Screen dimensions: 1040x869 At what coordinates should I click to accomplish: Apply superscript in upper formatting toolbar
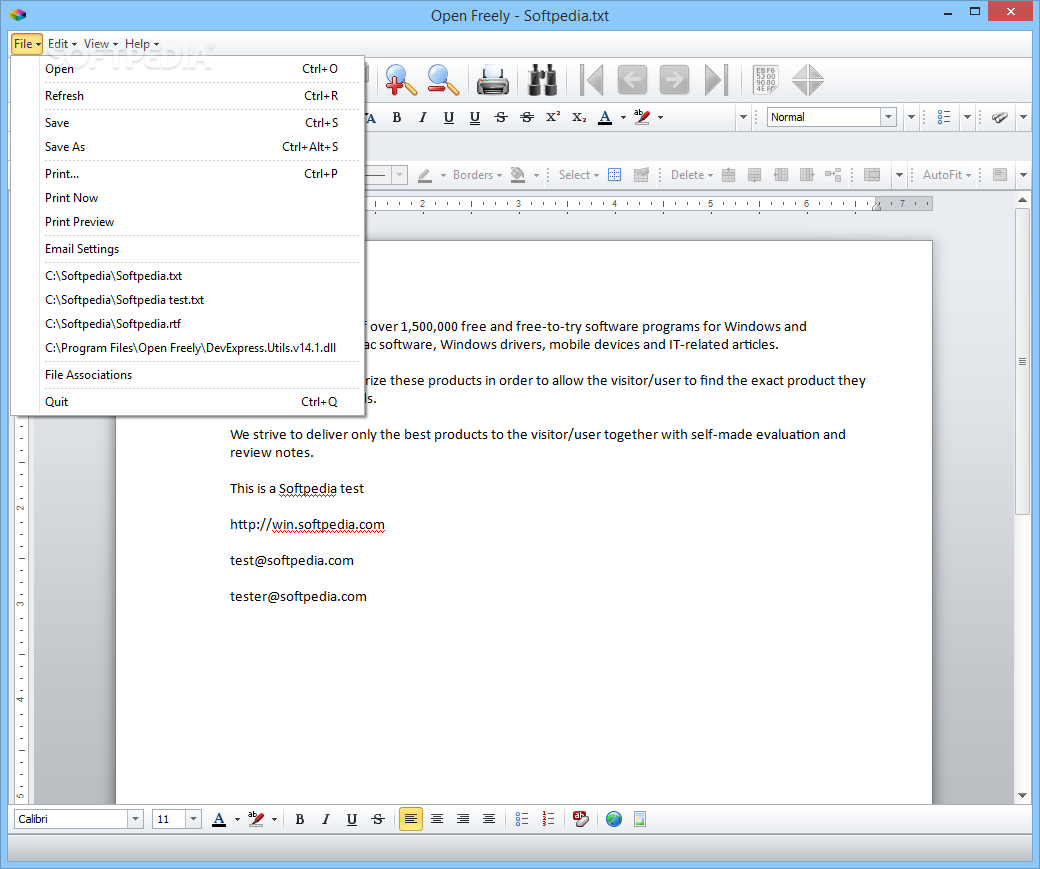coord(552,117)
